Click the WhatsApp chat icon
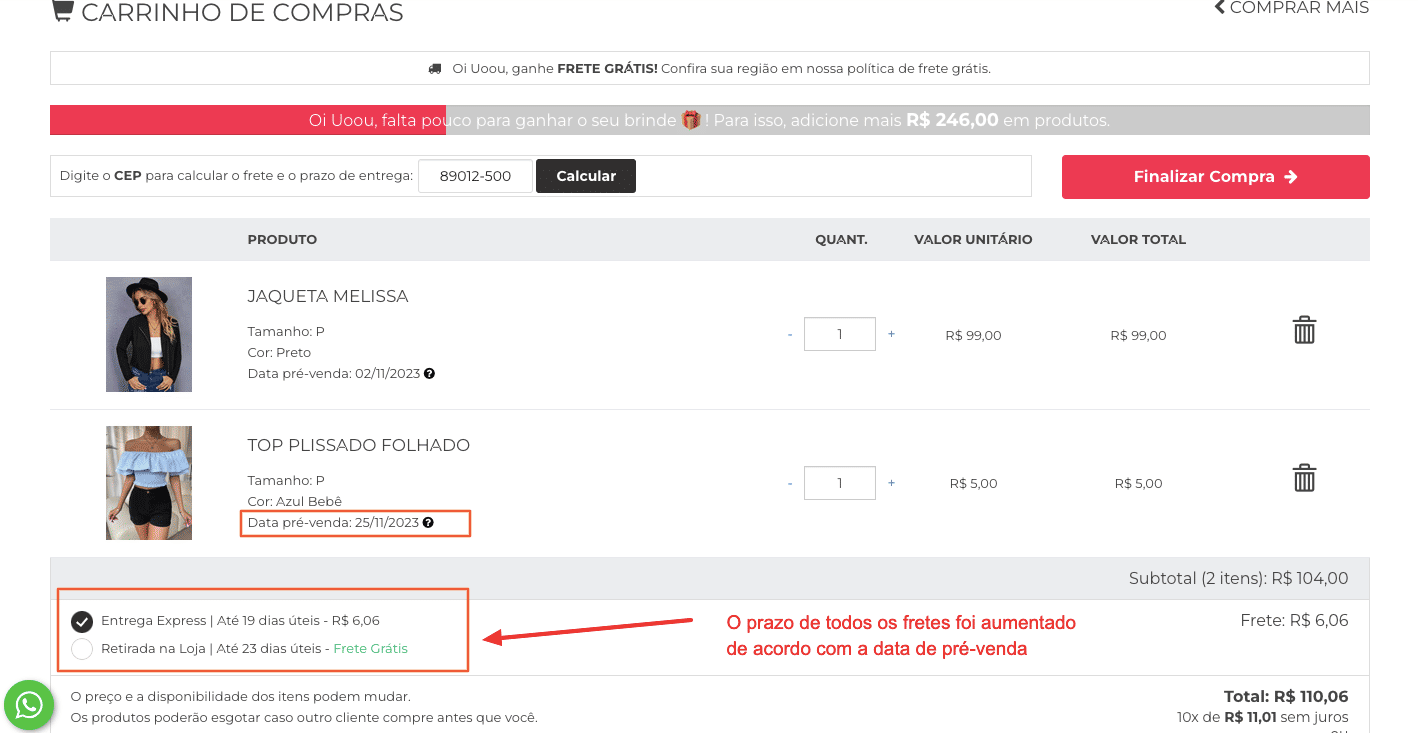The height and width of the screenshot is (733, 1418). point(29,705)
